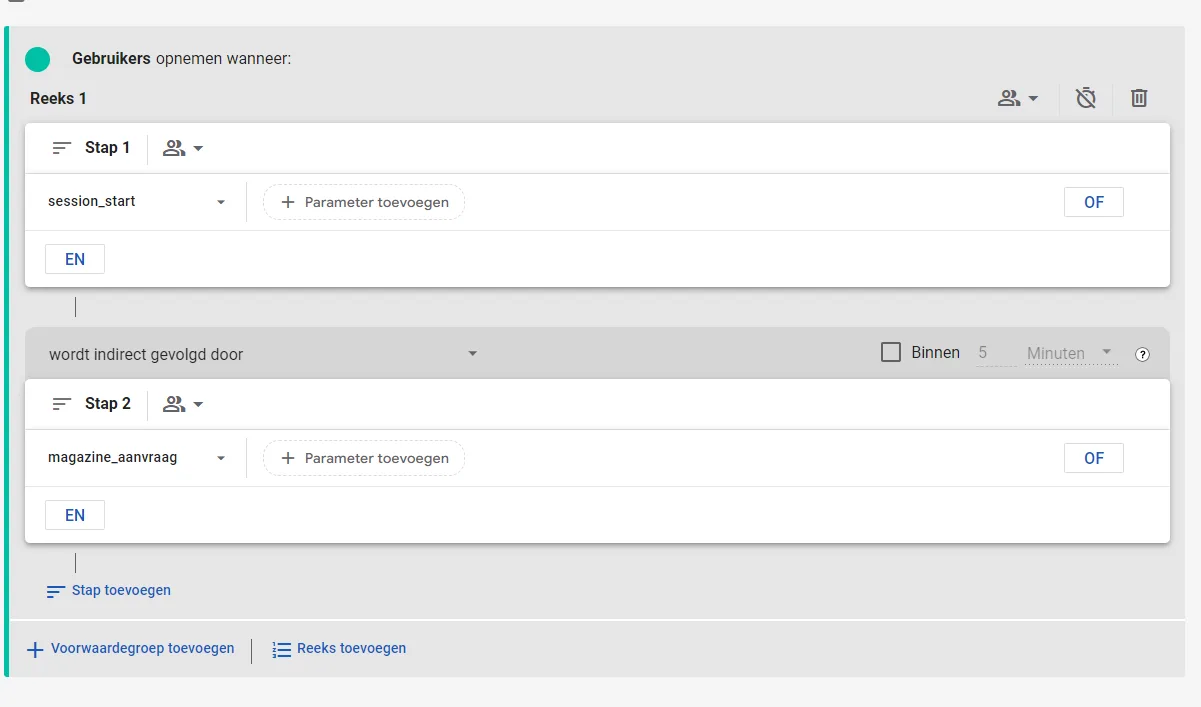Open the session_start event dropdown
The height and width of the screenshot is (707, 1201).
(137, 202)
